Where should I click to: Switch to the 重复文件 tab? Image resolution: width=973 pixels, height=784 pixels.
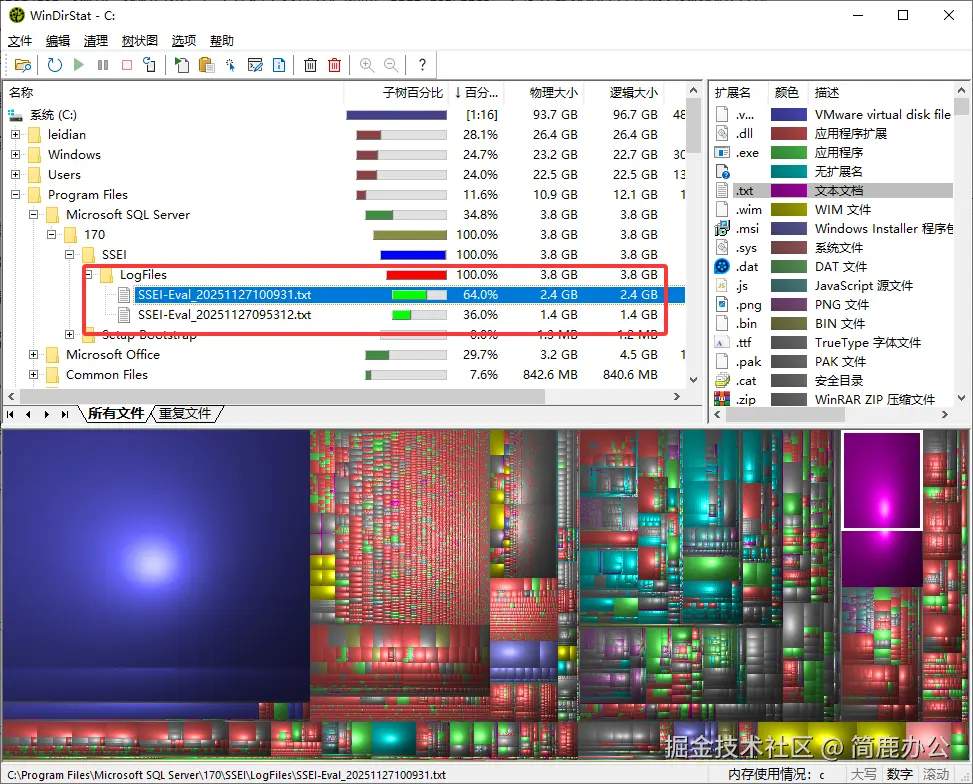[186, 411]
